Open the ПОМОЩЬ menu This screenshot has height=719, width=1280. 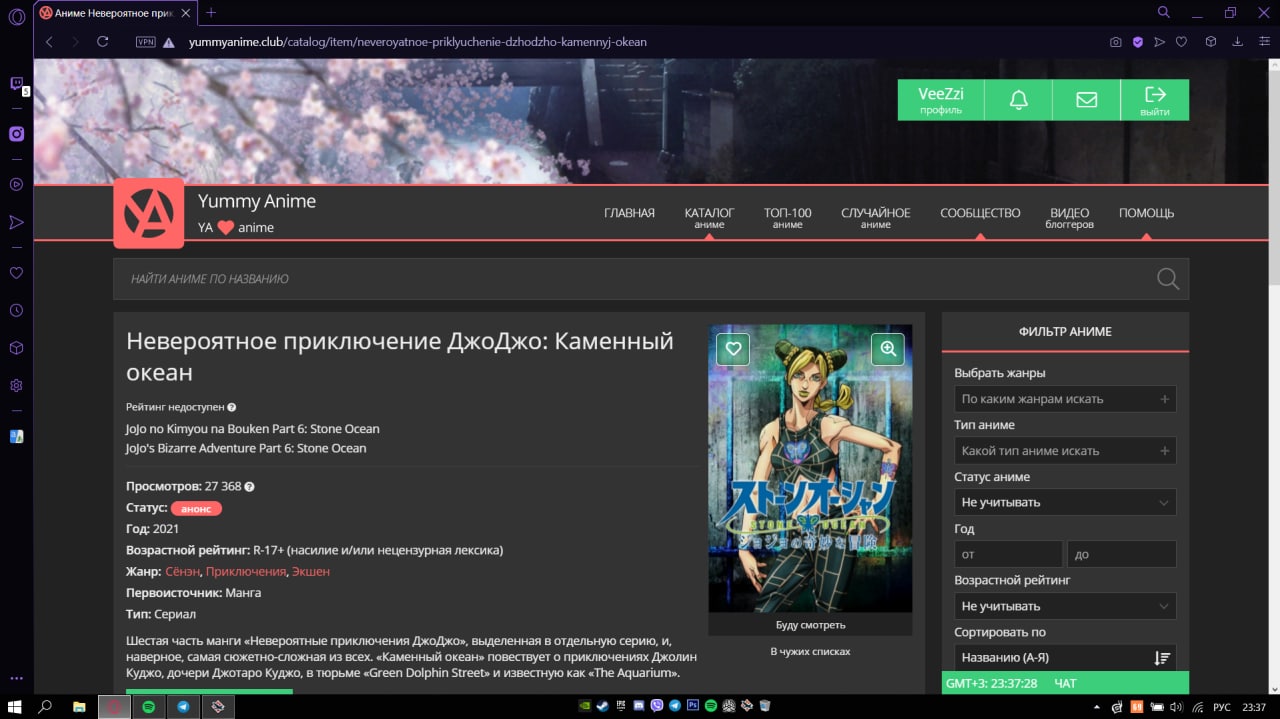click(1146, 213)
